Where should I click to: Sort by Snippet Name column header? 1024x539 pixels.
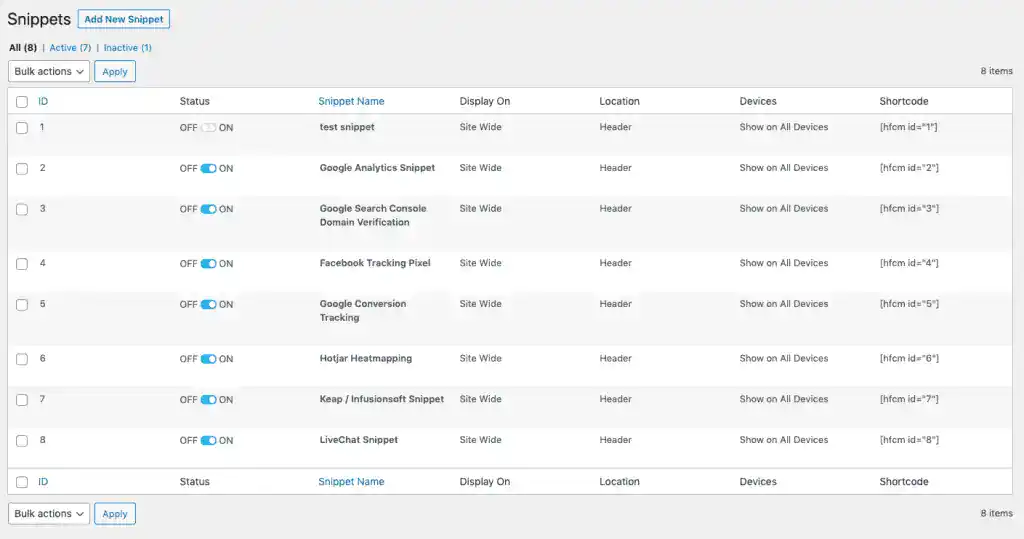351,102
